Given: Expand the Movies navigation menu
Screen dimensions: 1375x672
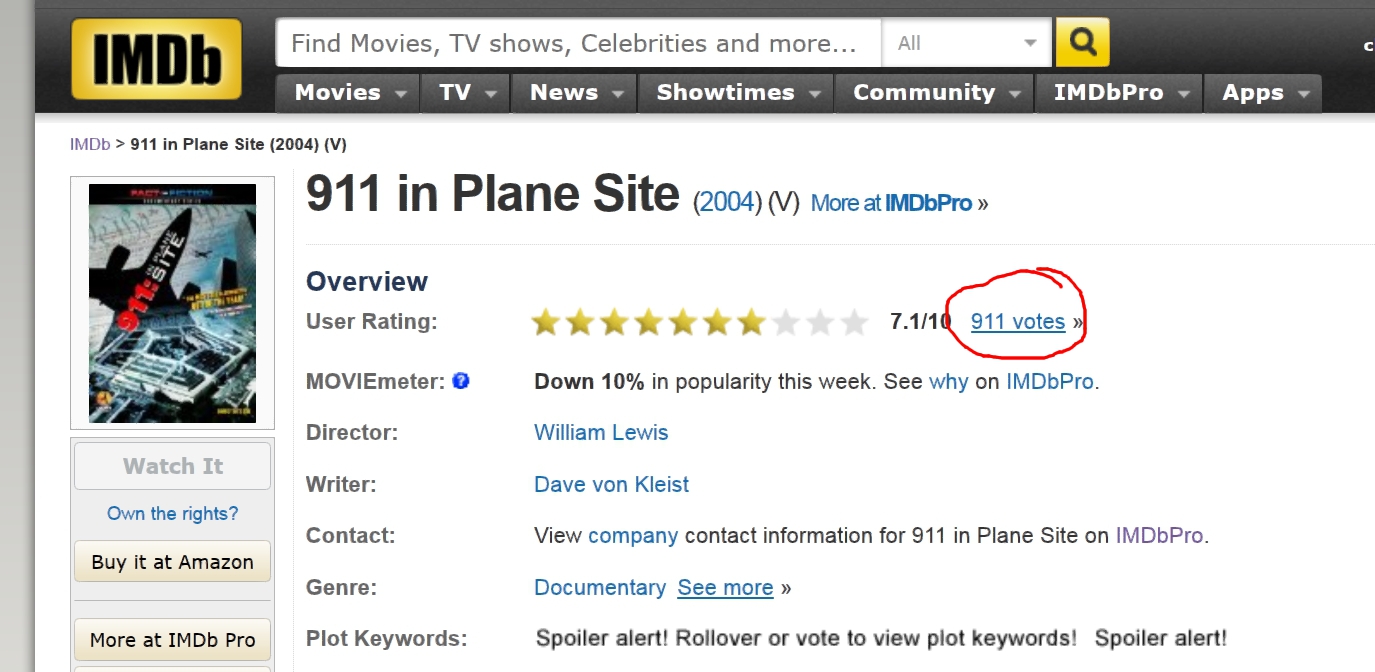Looking at the screenshot, I should (x=348, y=93).
